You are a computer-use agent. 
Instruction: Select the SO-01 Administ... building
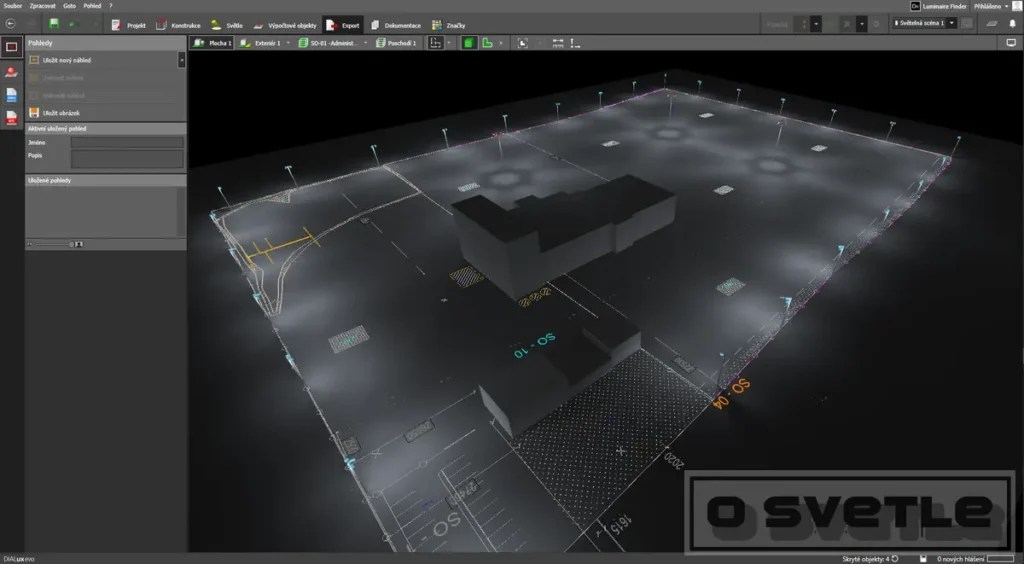(x=328, y=43)
